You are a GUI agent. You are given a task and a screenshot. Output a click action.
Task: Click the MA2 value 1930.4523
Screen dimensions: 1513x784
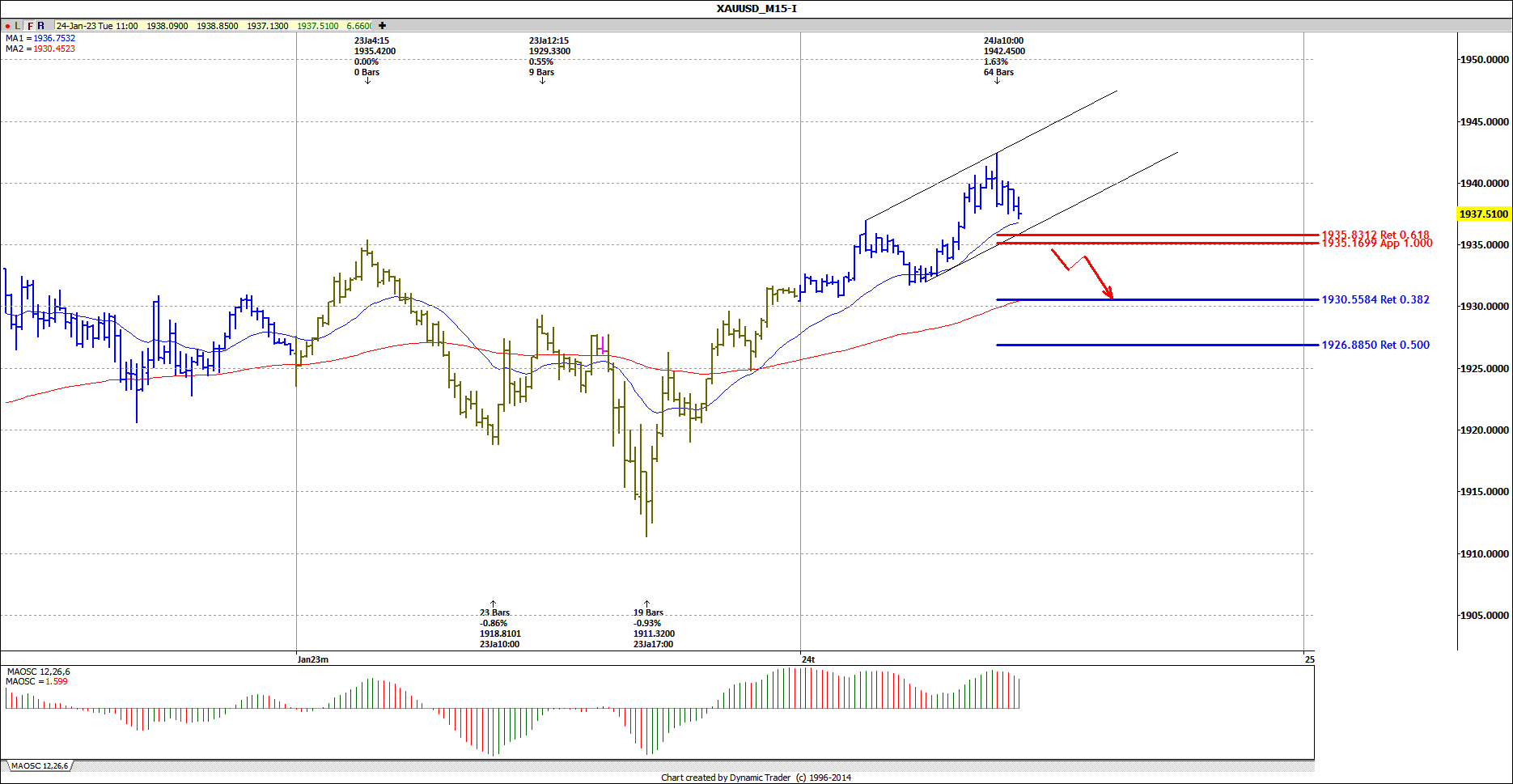[x=54, y=49]
